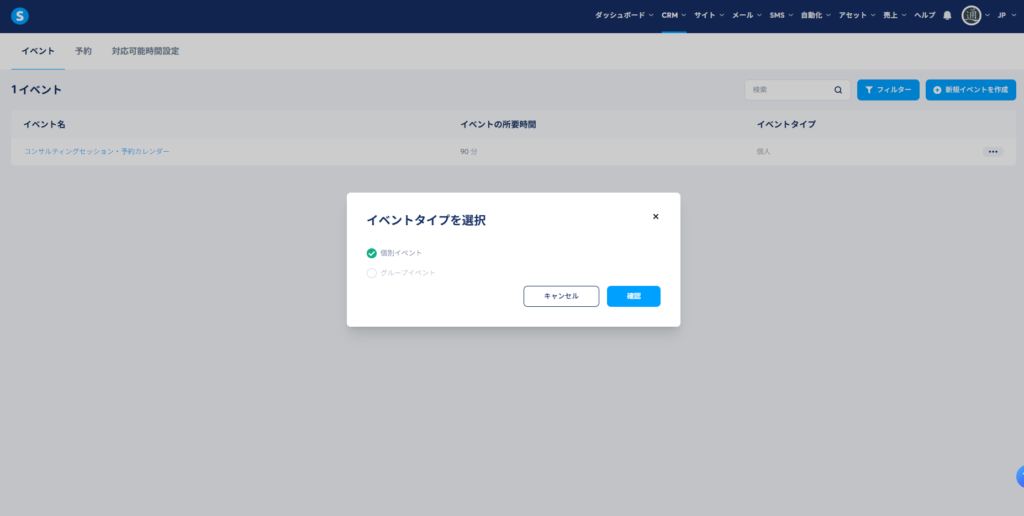The height and width of the screenshot is (516, 1024).
Task: Click the user profile avatar
Action: click(971, 16)
